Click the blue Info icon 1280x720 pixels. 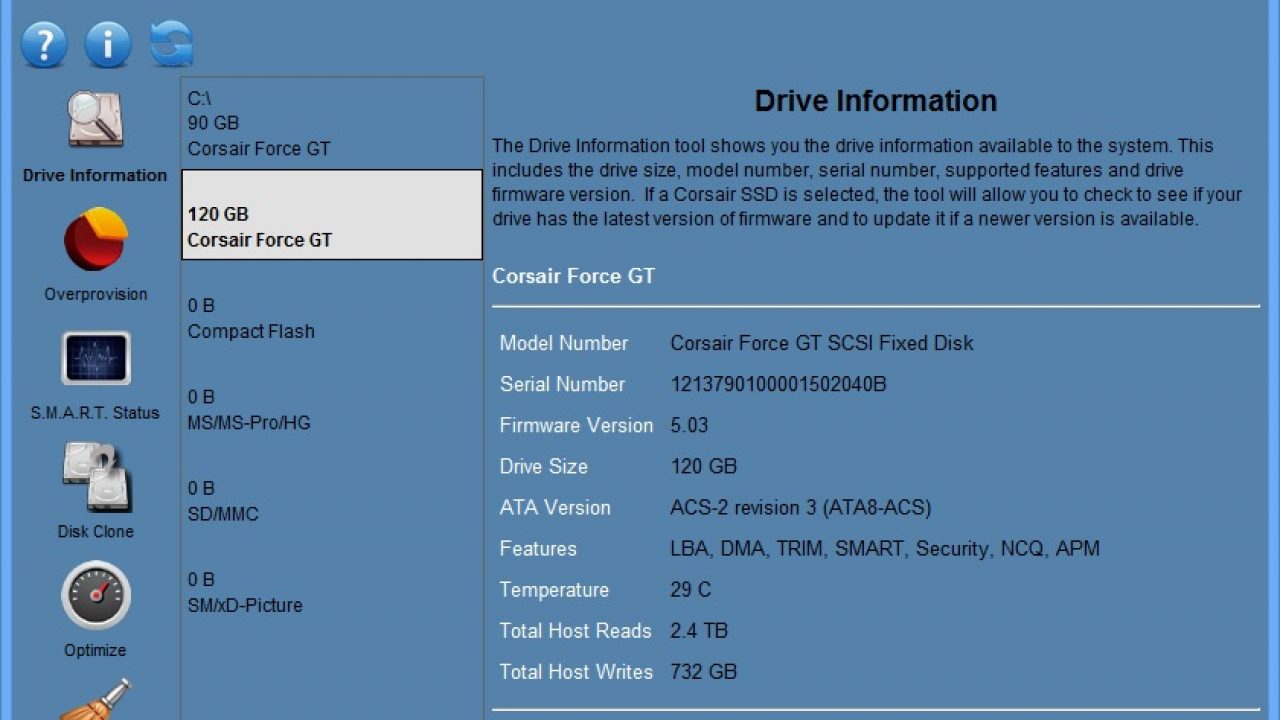(x=108, y=44)
